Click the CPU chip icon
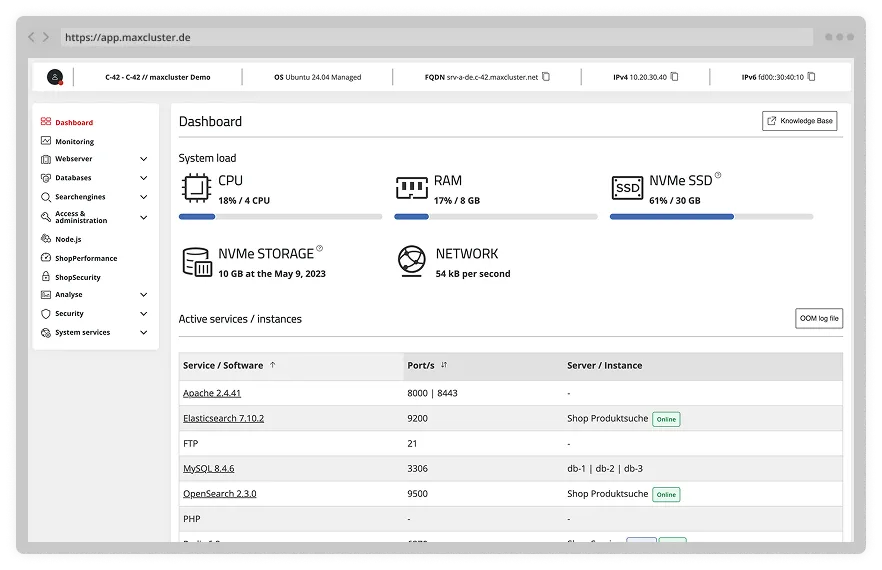 (x=196, y=188)
